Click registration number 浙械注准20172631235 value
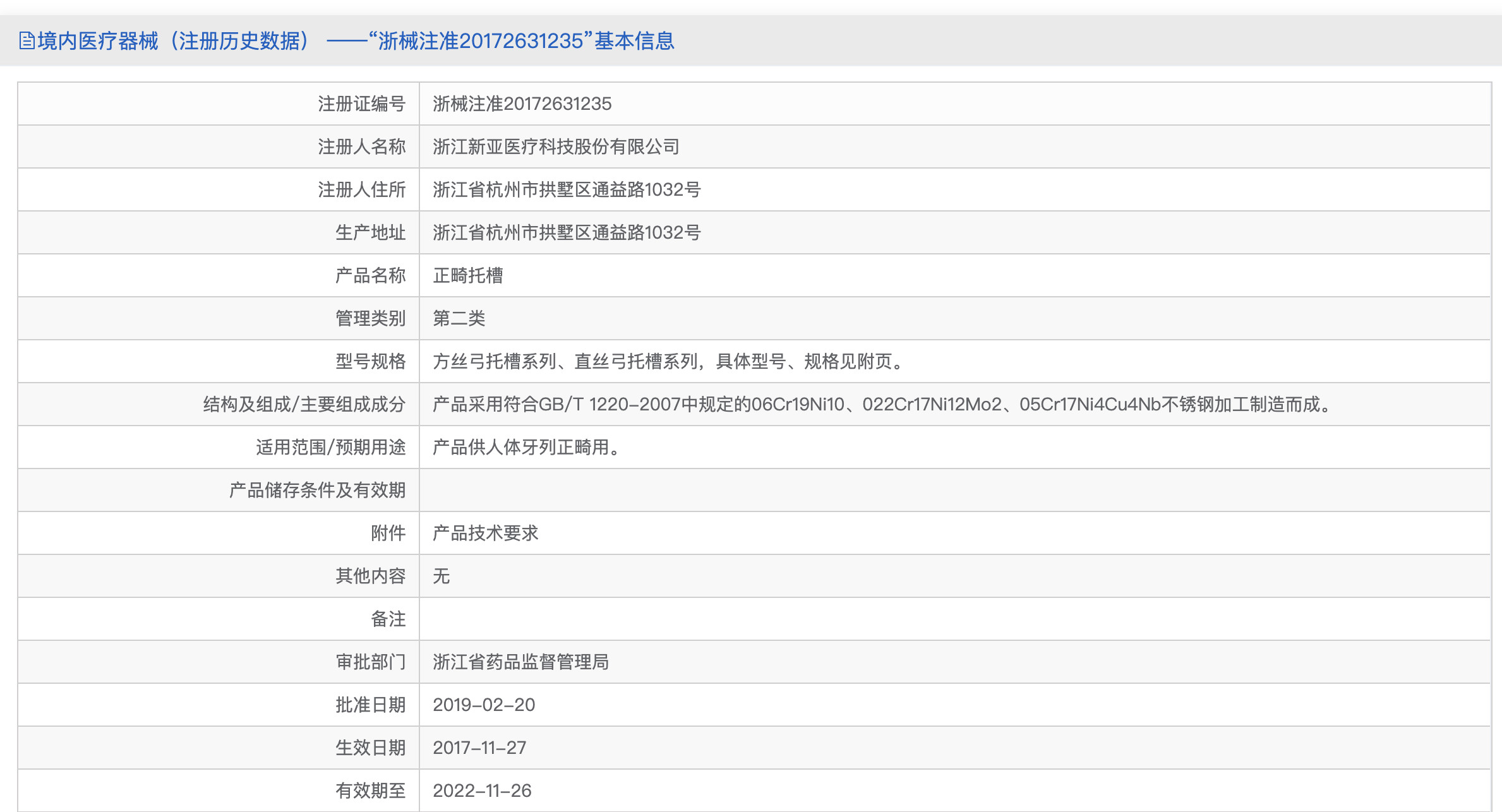 pos(522,104)
